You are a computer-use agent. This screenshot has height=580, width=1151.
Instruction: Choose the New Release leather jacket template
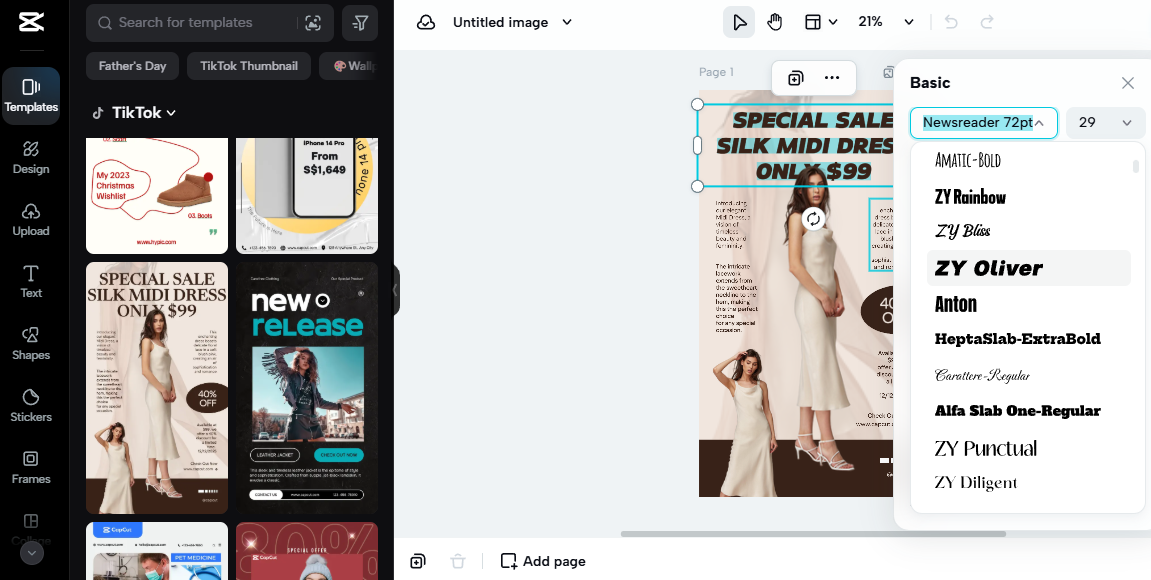[307, 388]
